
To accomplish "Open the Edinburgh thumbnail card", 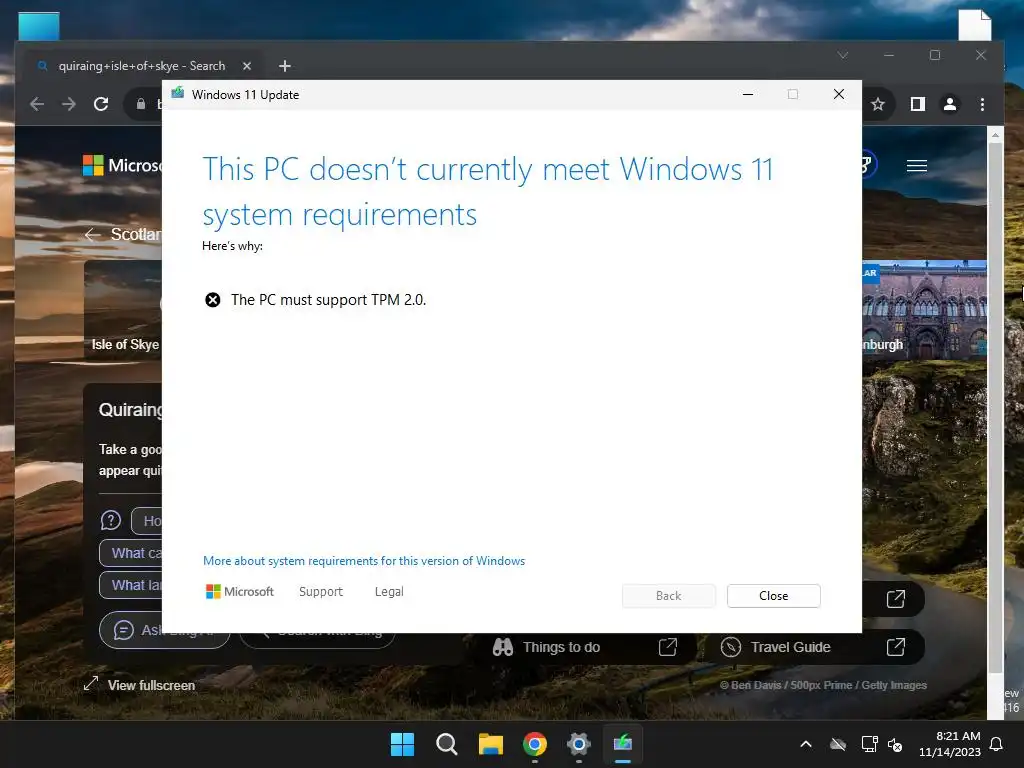I will (x=924, y=310).
